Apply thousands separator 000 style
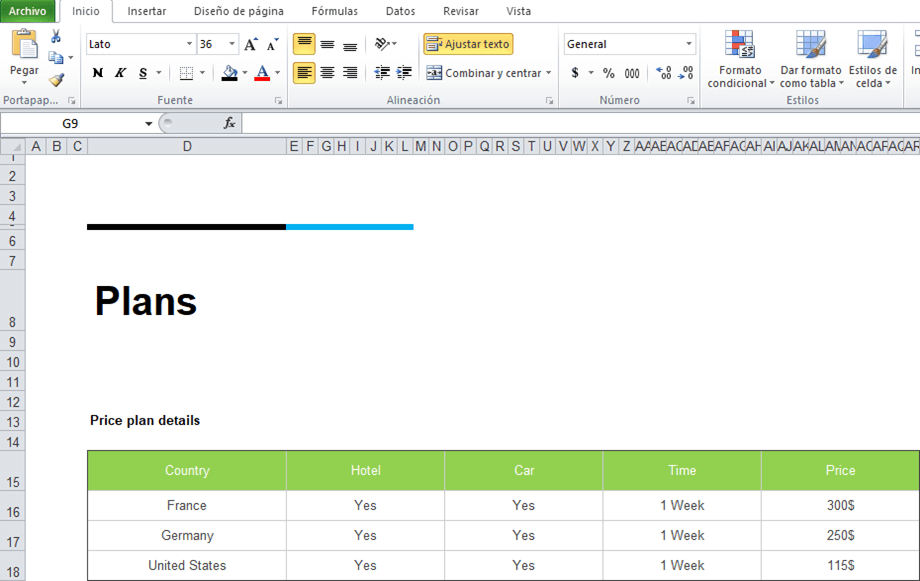The image size is (920, 581). pyautogui.click(x=632, y=73)
